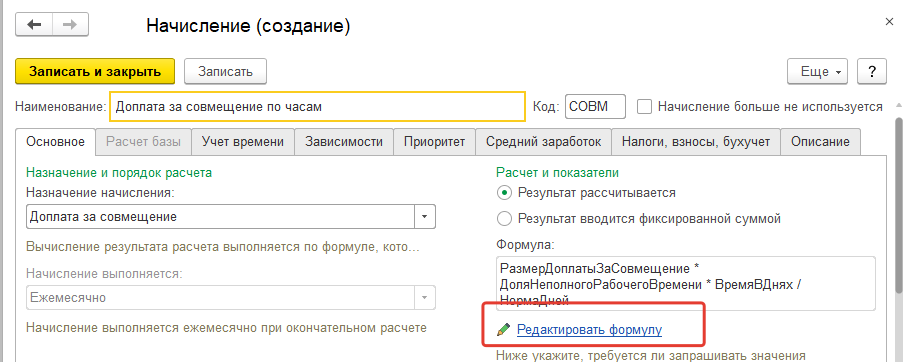
Task: Expand the 'Ежемесячно' dropdown arrow
Action: 425,298
